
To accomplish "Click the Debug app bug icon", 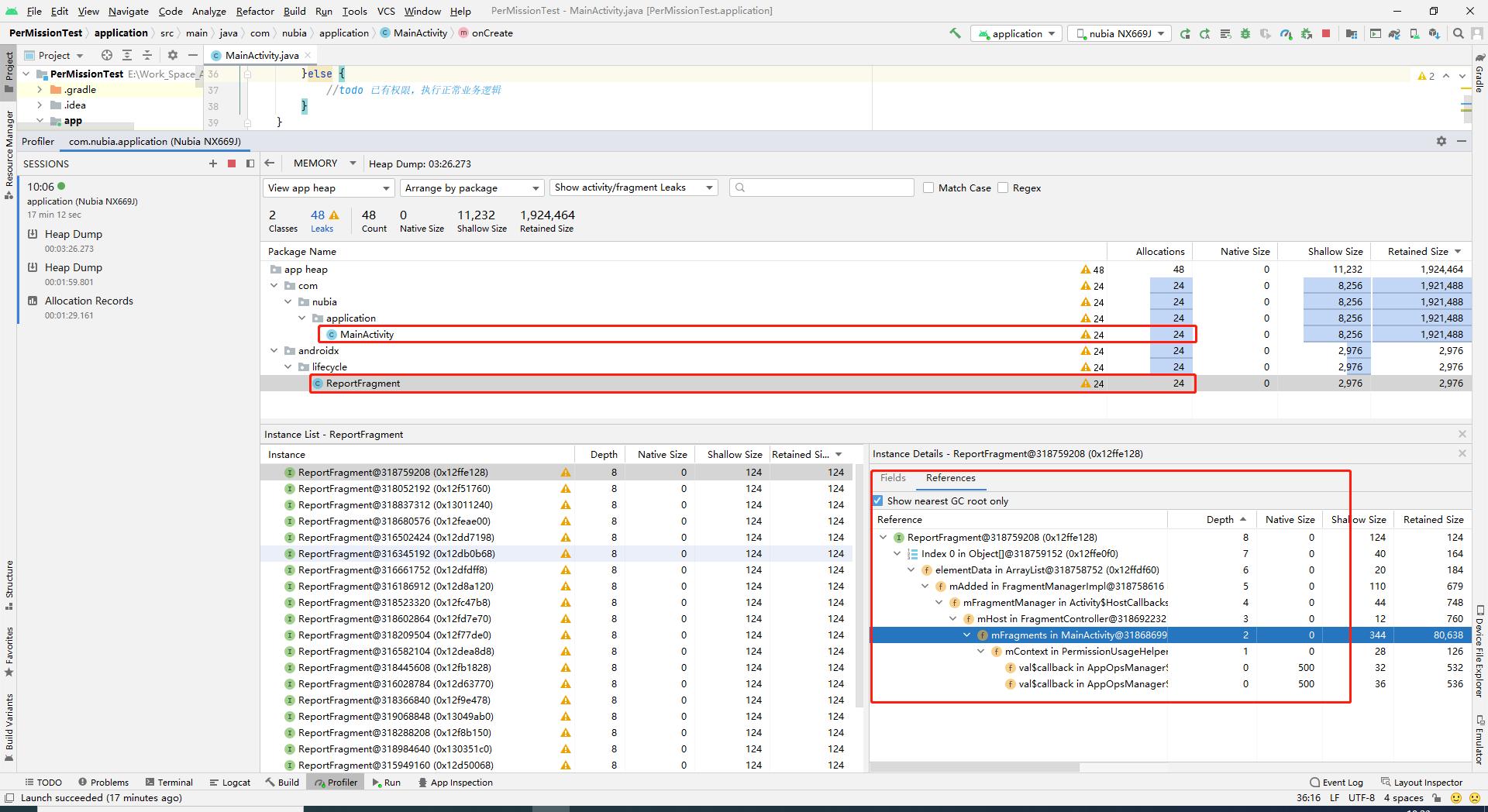I will point(1245,34).
